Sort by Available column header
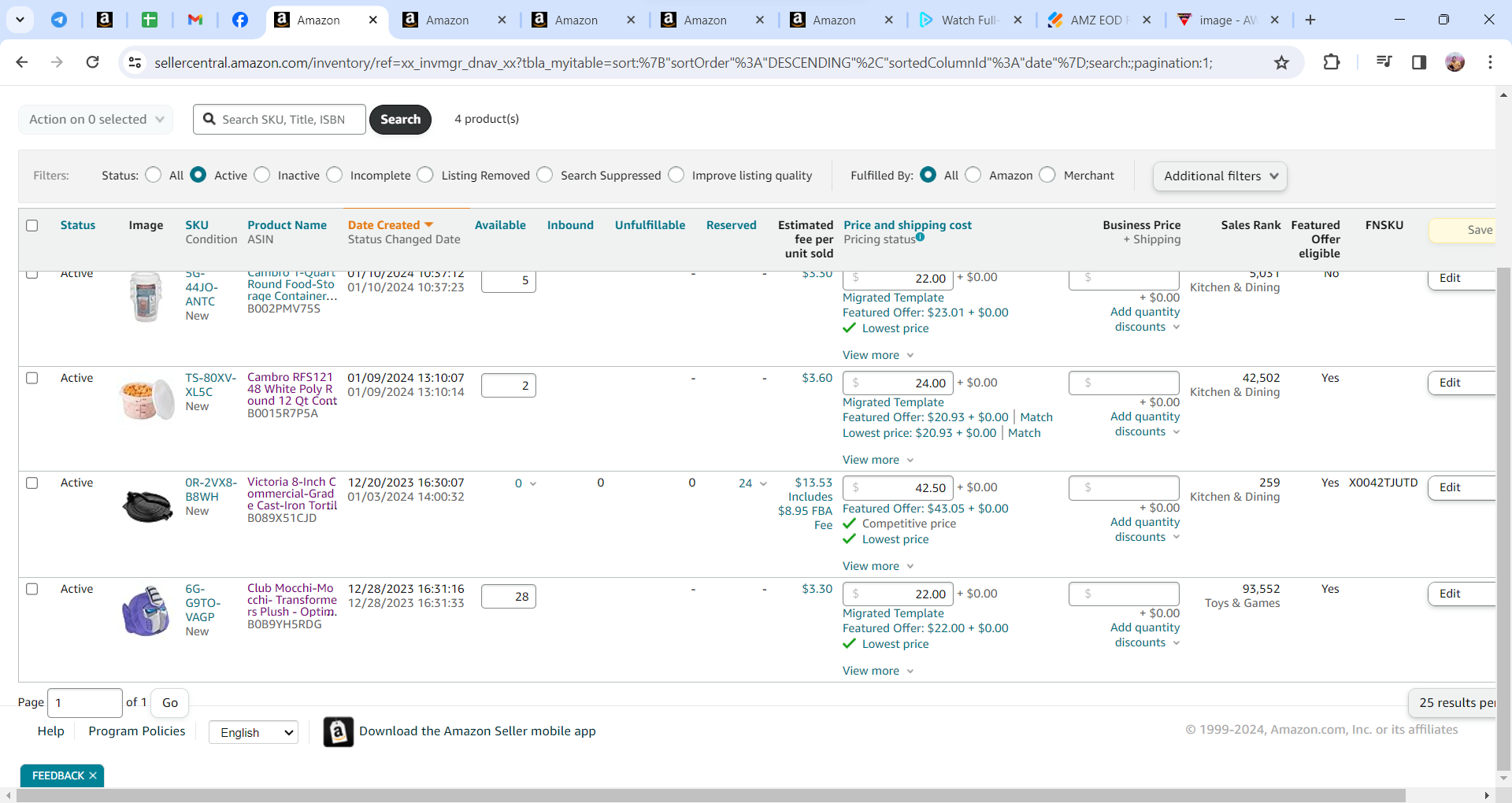This screenshot has width=1512, height=803. tap(500, 225)
